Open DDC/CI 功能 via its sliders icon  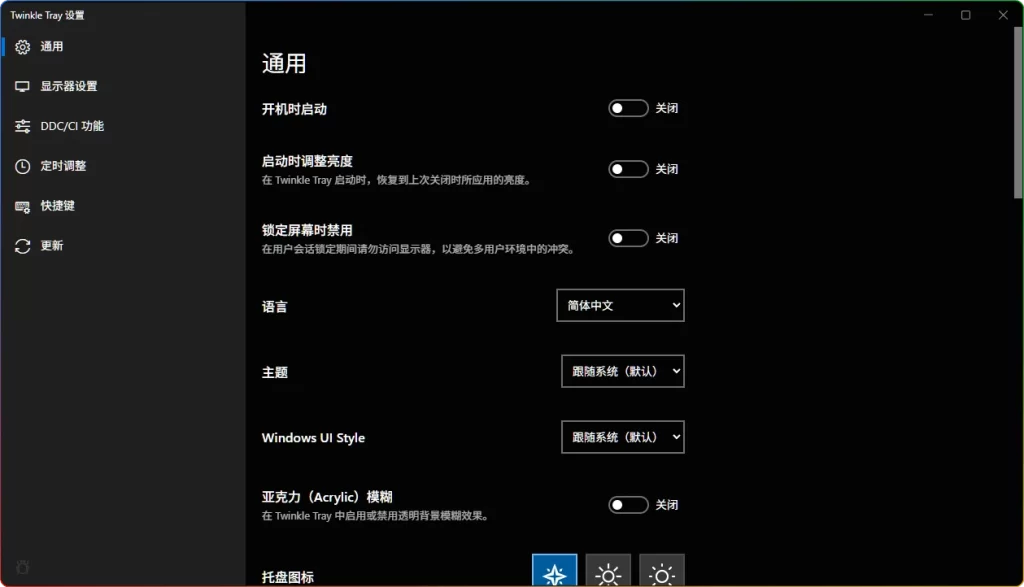pos(22,126)
